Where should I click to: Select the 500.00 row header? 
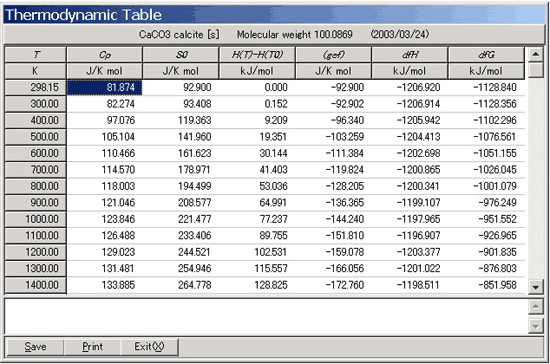pyautogui.click(x=35, y=137)
